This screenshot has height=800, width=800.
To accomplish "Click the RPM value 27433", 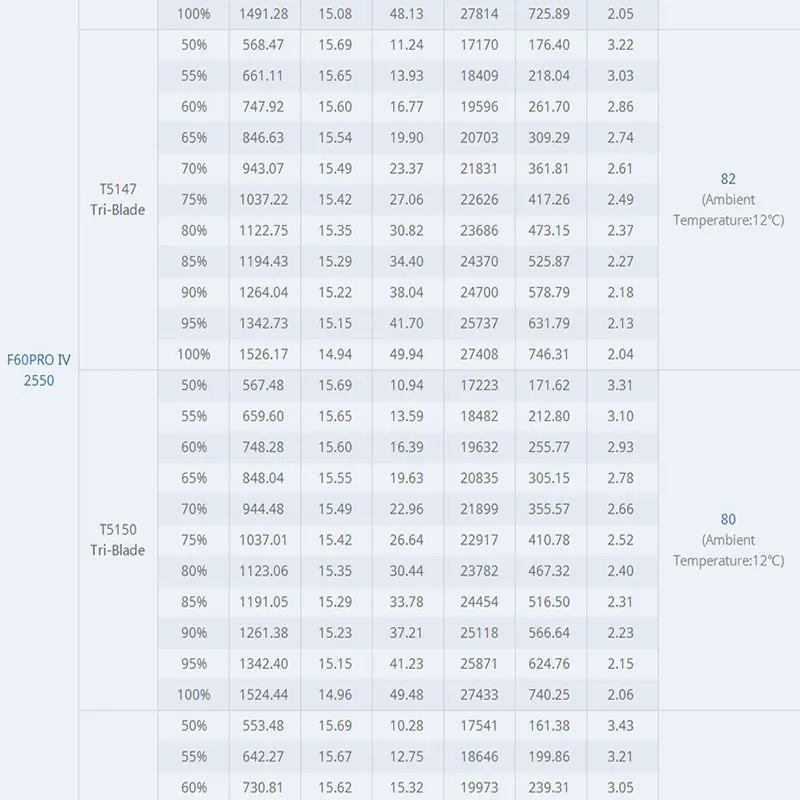I will point(479,694).
